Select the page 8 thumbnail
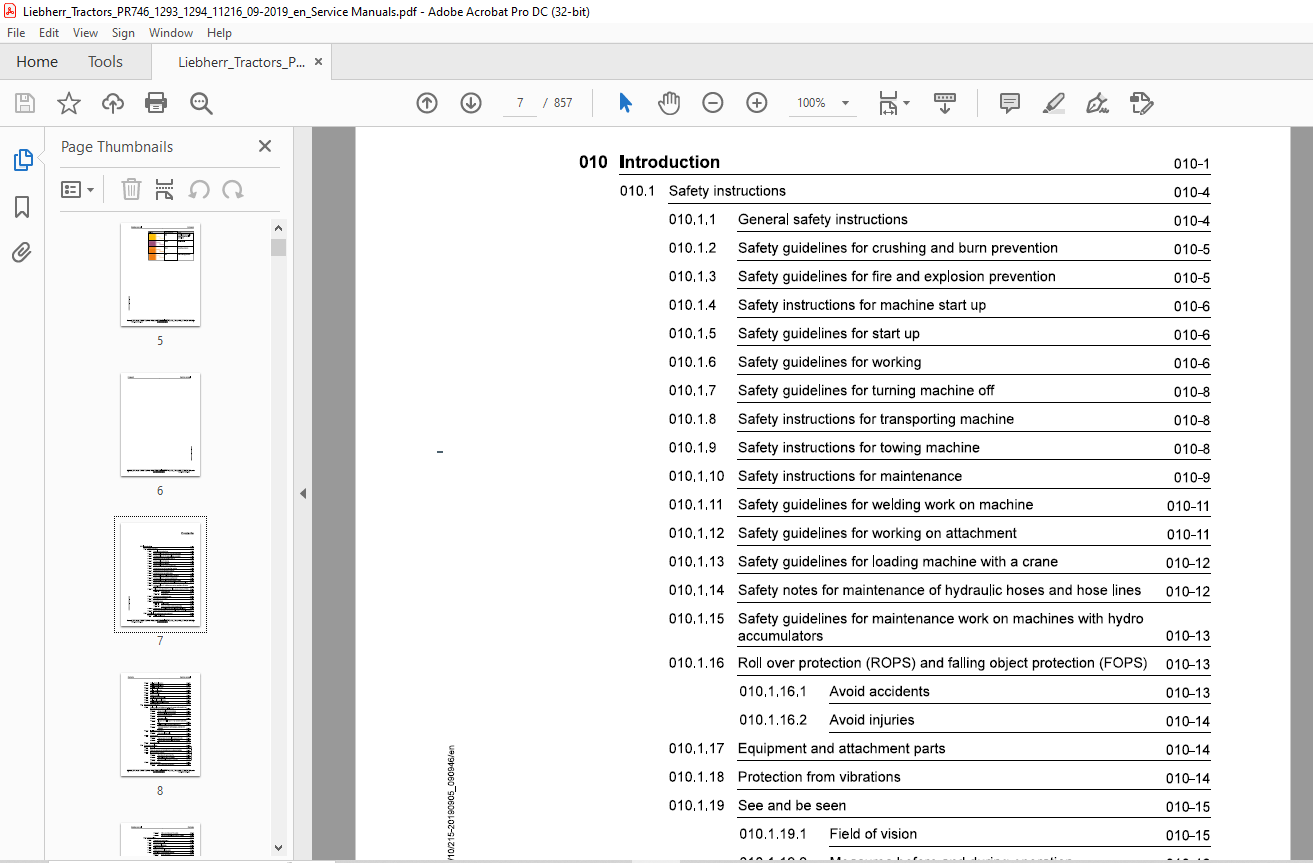The width and height of the screenshot is (1313, 863). pos(160,724)
